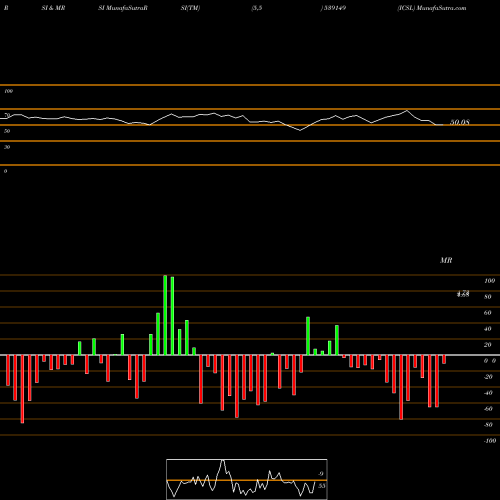Click the RSI axis label "70"

point(7,115)
